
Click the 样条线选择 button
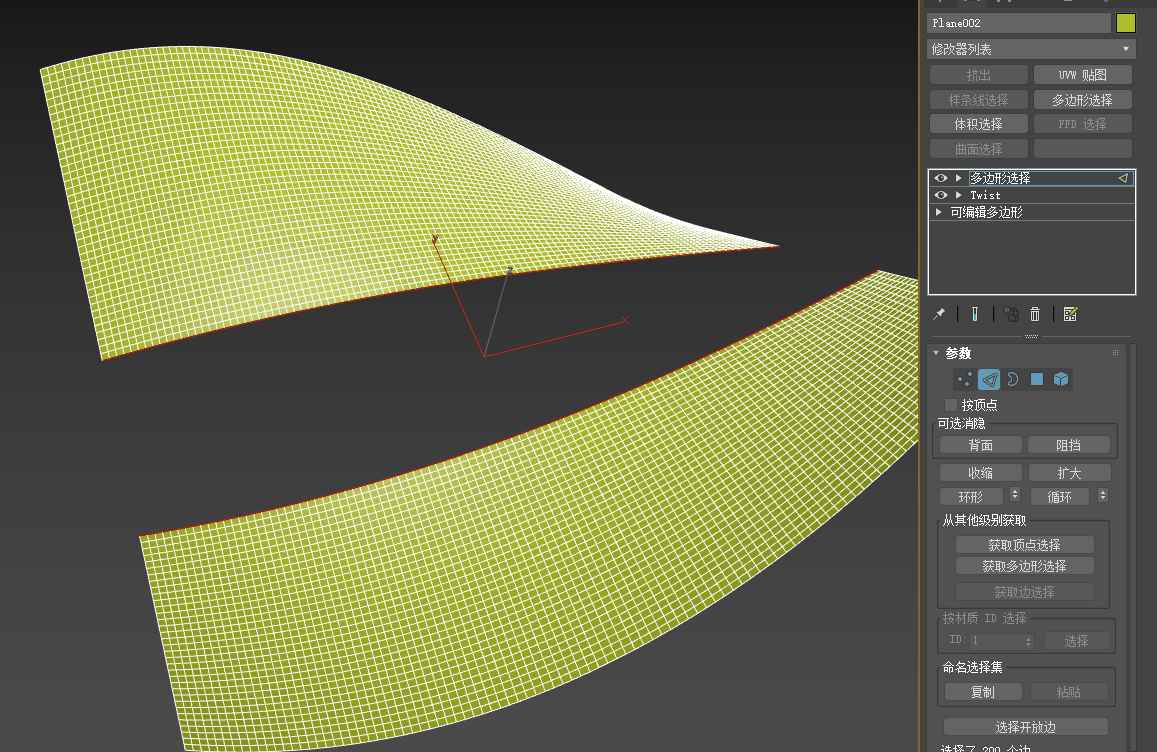[x=978, y=100]
